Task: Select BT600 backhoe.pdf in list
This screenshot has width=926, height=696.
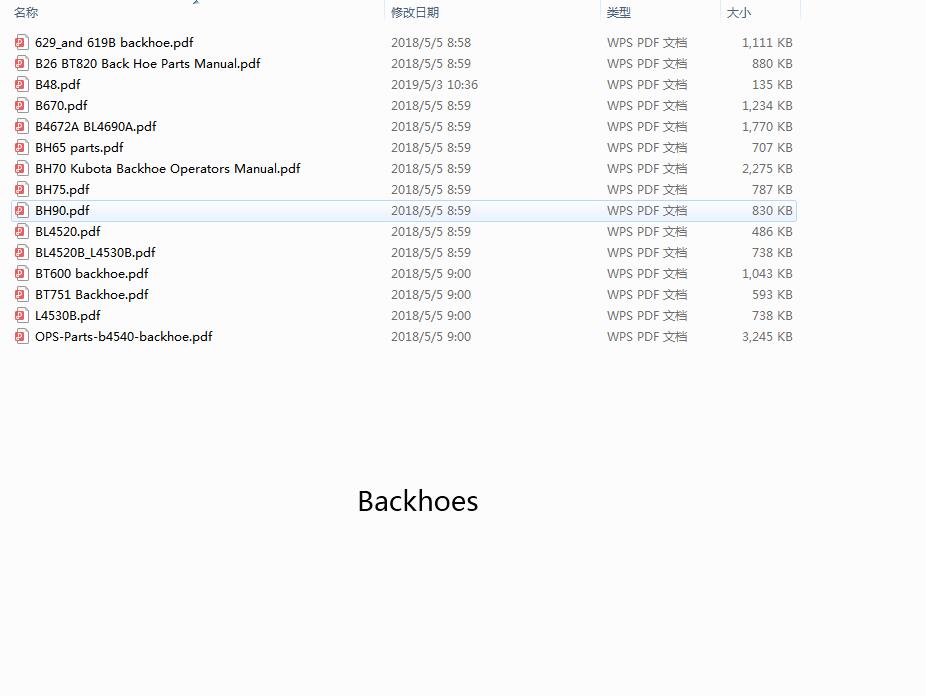Action: click(x=91, y=274)
